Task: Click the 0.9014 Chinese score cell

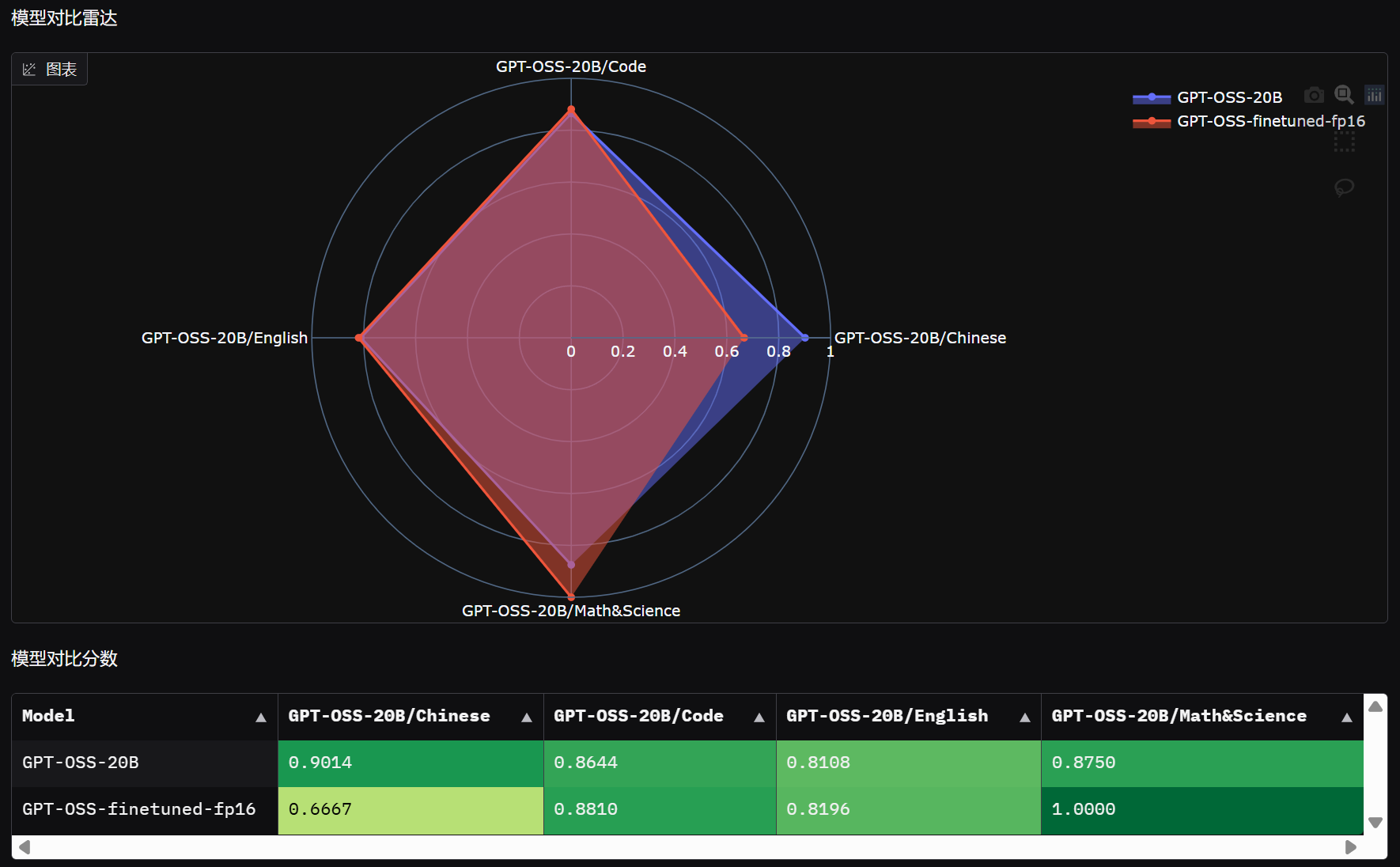Action: click(411, 763)
